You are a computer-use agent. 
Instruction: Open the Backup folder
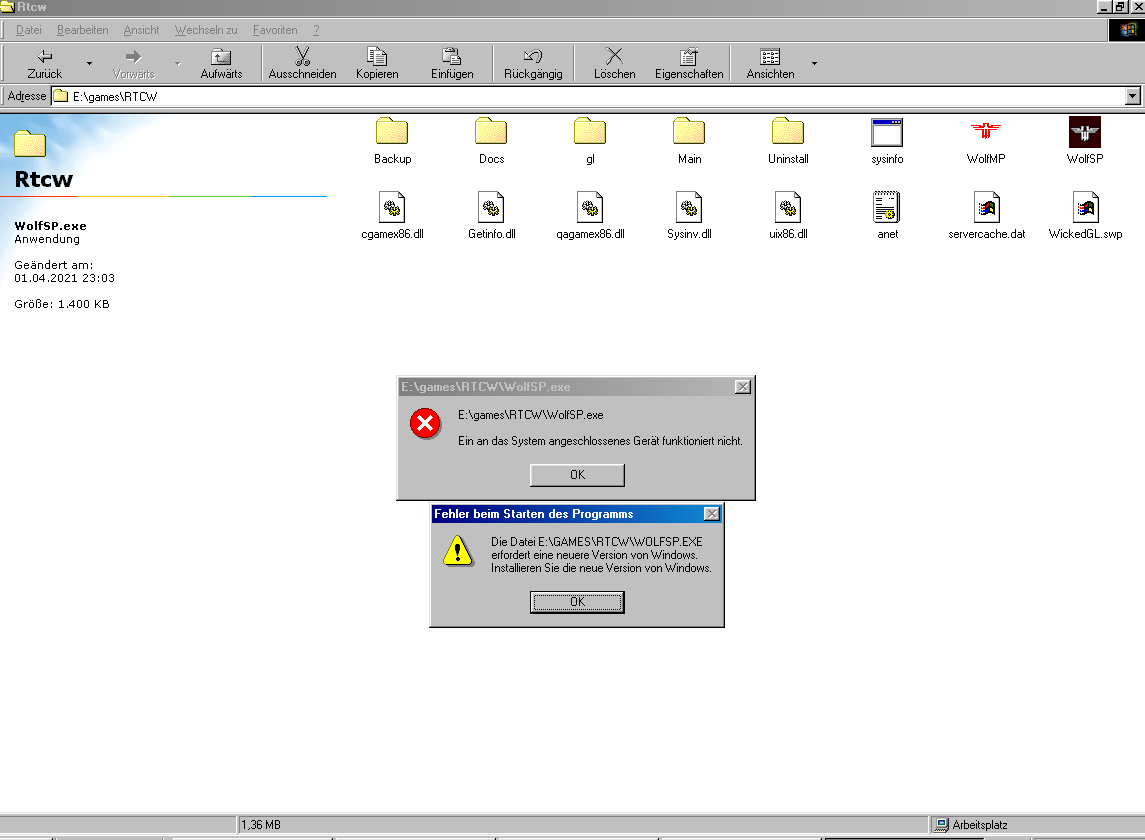point(392,141)
